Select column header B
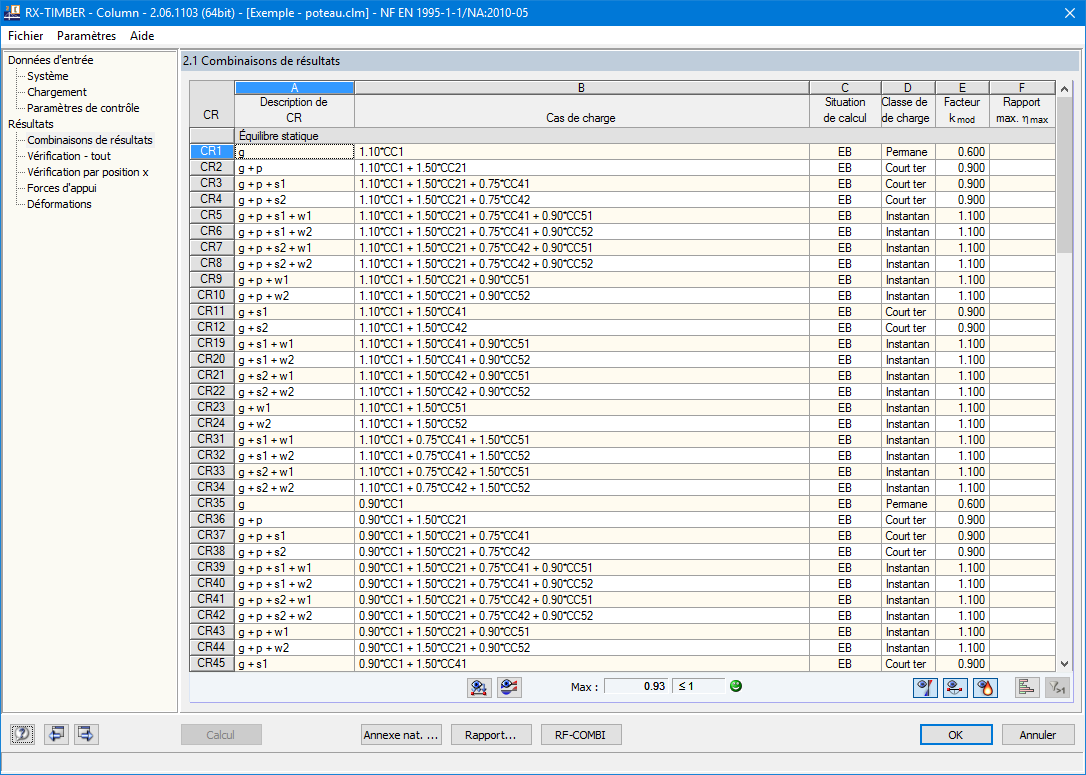 pos(582,88)
